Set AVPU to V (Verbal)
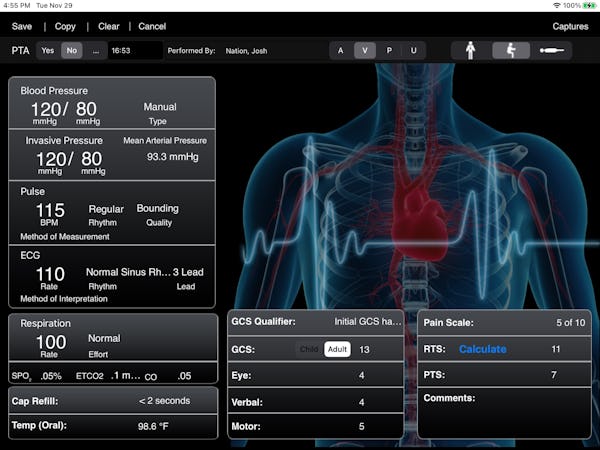600x450 pixels. click(365, 51)
